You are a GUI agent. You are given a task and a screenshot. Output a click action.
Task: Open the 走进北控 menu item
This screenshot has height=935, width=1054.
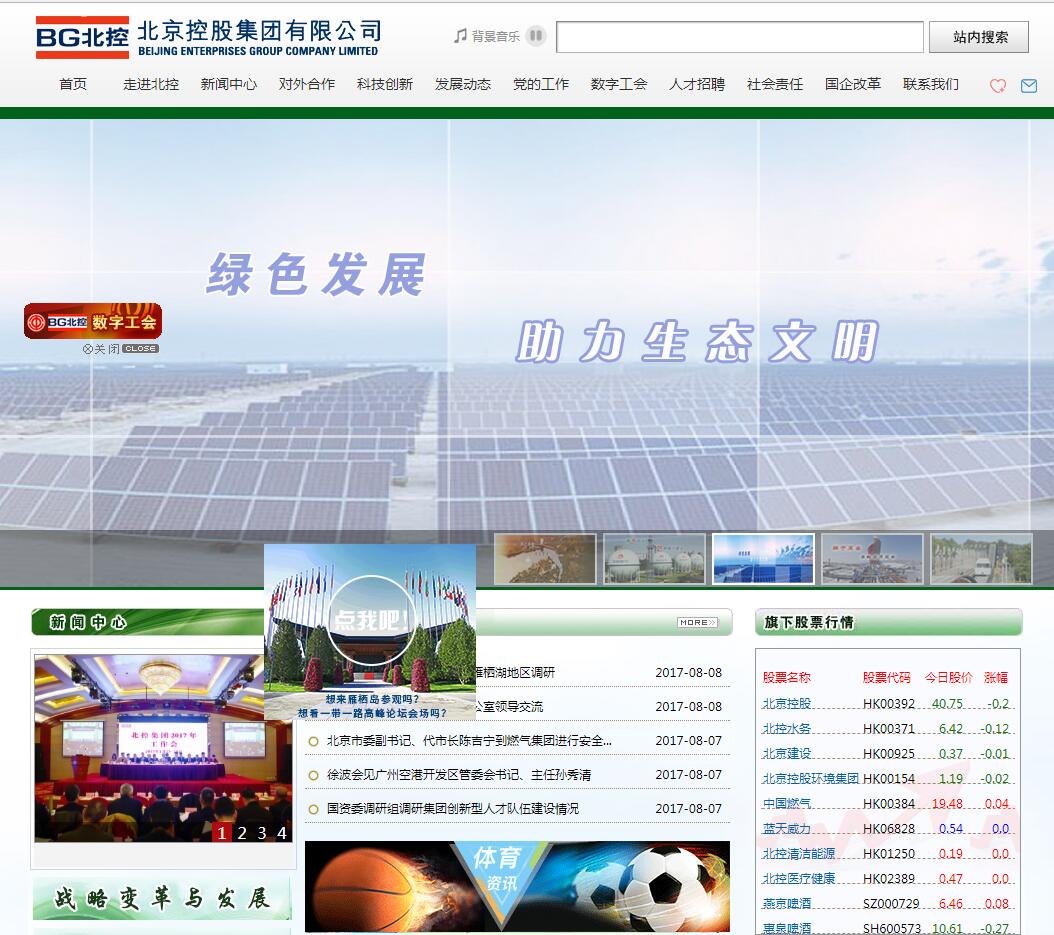pos(151,84)
